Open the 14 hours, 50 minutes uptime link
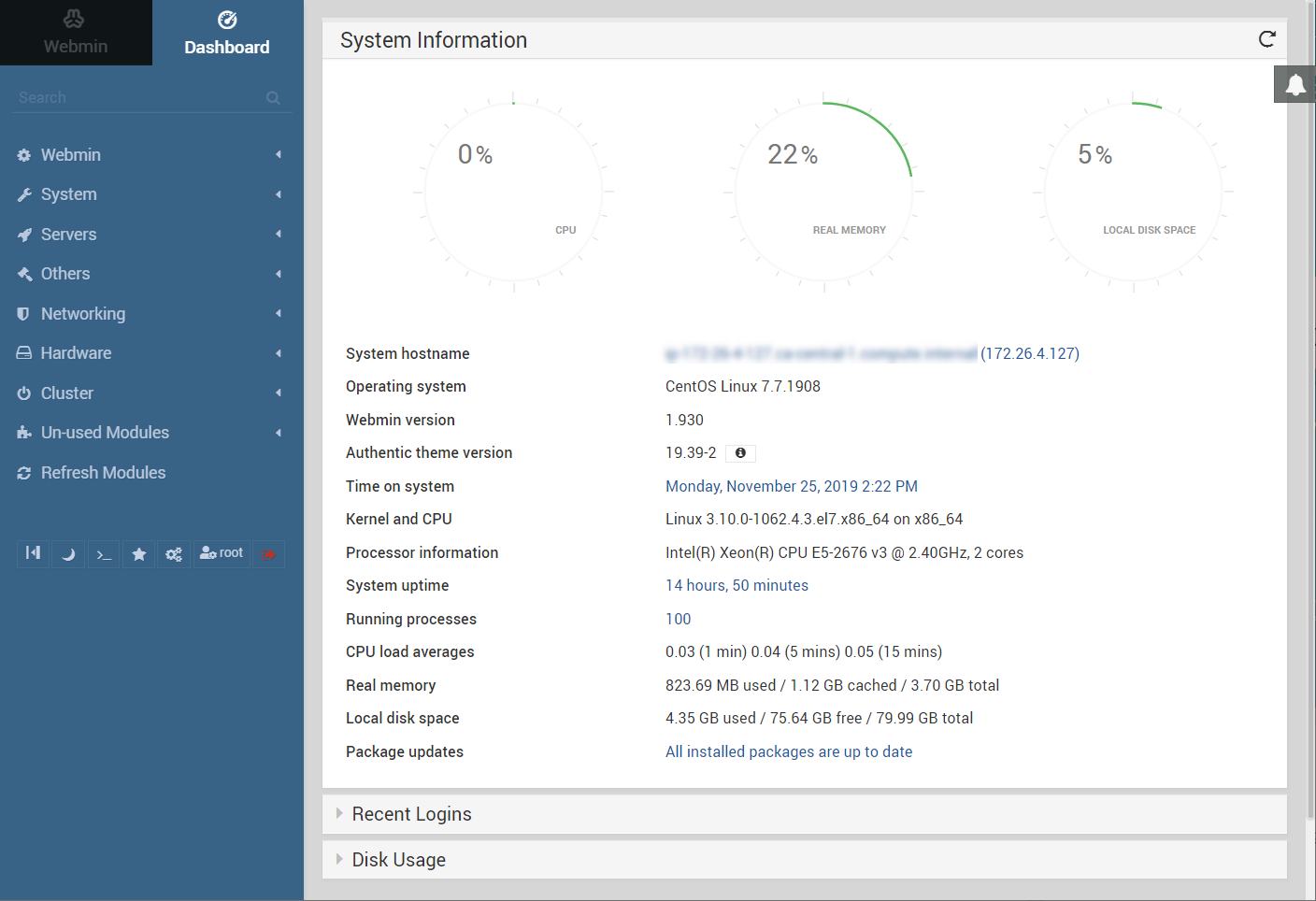This screenshot has height=901, width=1316. pyautogui.click(x=737, y=586)
